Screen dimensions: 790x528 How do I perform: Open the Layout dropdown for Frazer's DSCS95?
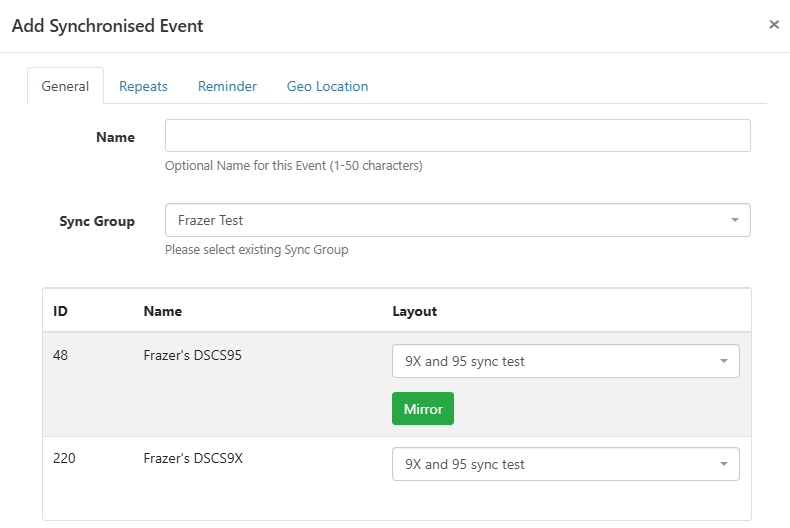click(555, 361)
